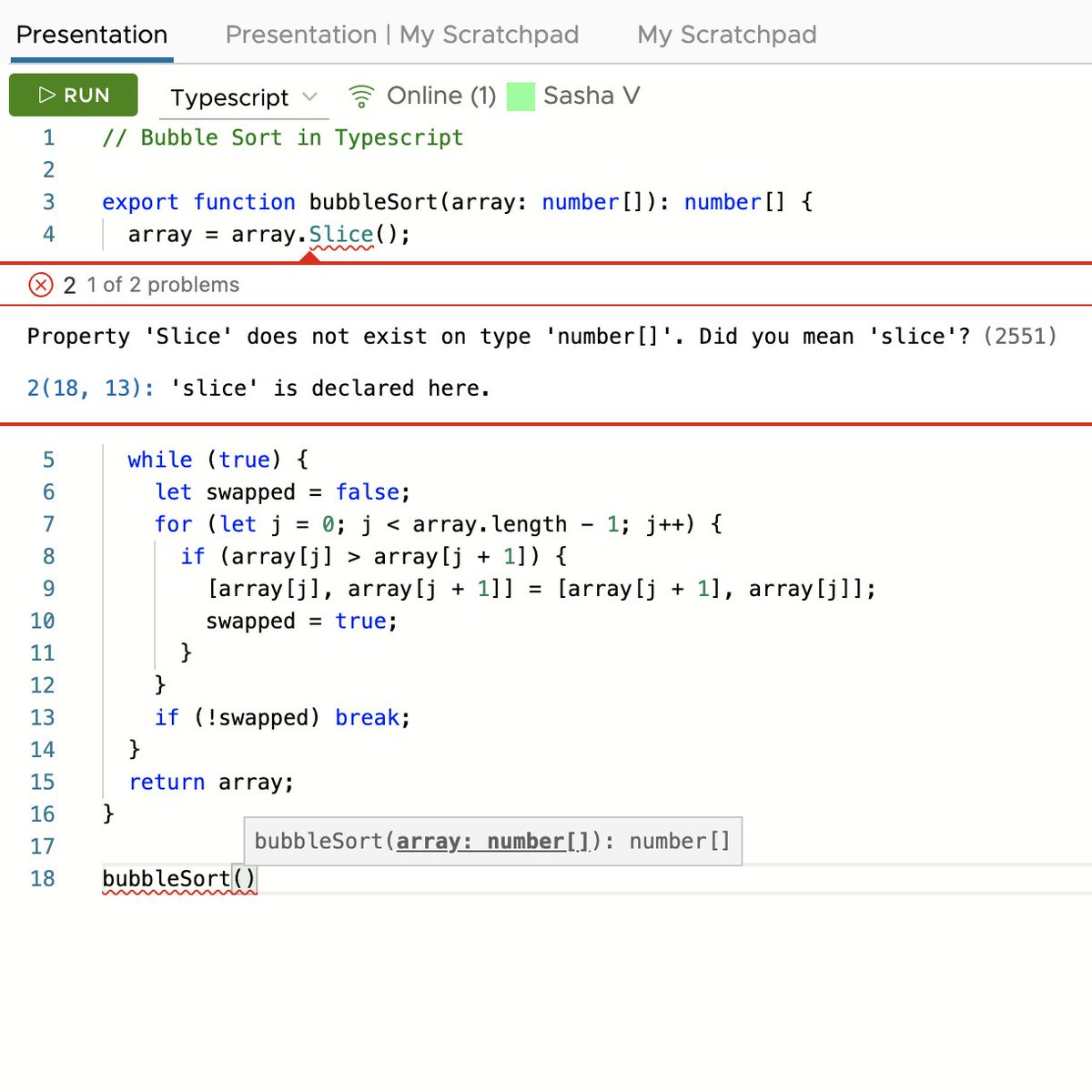Click the RUN button
The height and width of the screenshot is (1092, 1092).
point(73,95)
